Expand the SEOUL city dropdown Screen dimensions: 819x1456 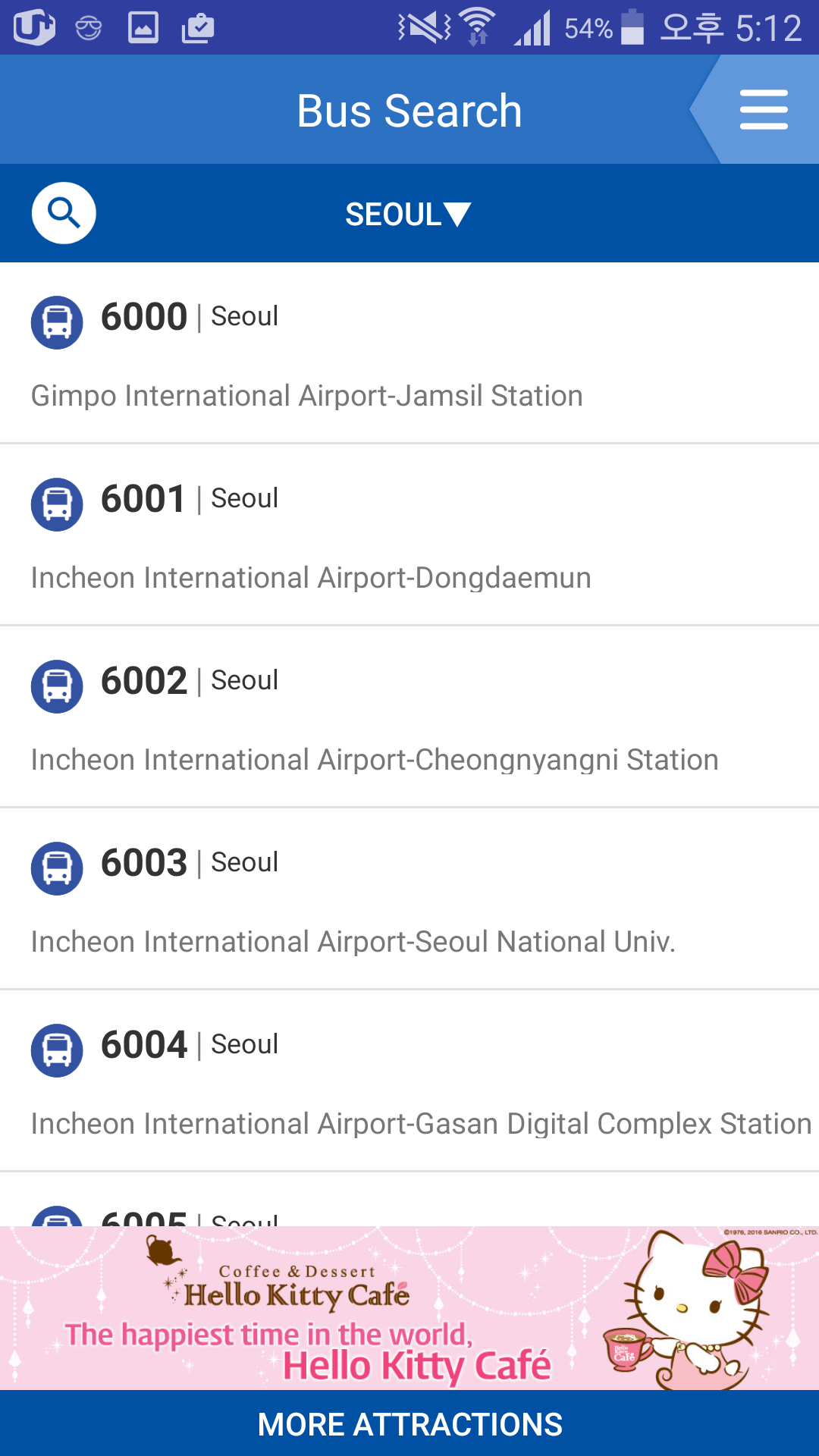(x=408, y=215)
